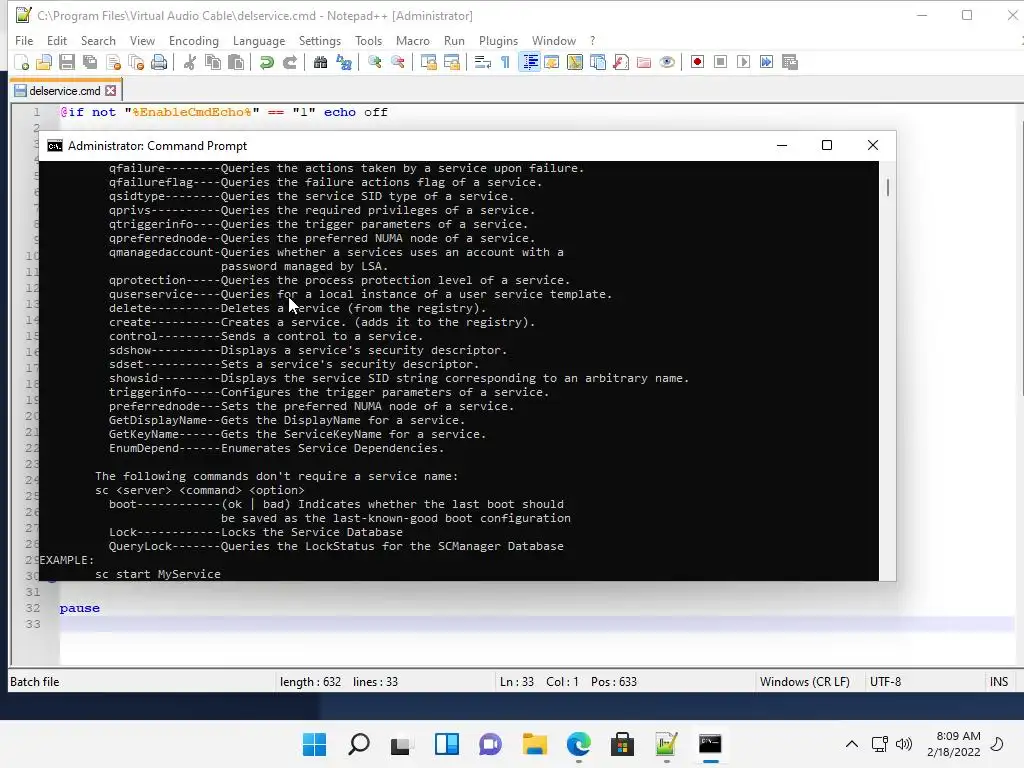The width and height of the screenshot is (1024, 768).
Task: Open Find with the binoculars icon
Action: 320,62
